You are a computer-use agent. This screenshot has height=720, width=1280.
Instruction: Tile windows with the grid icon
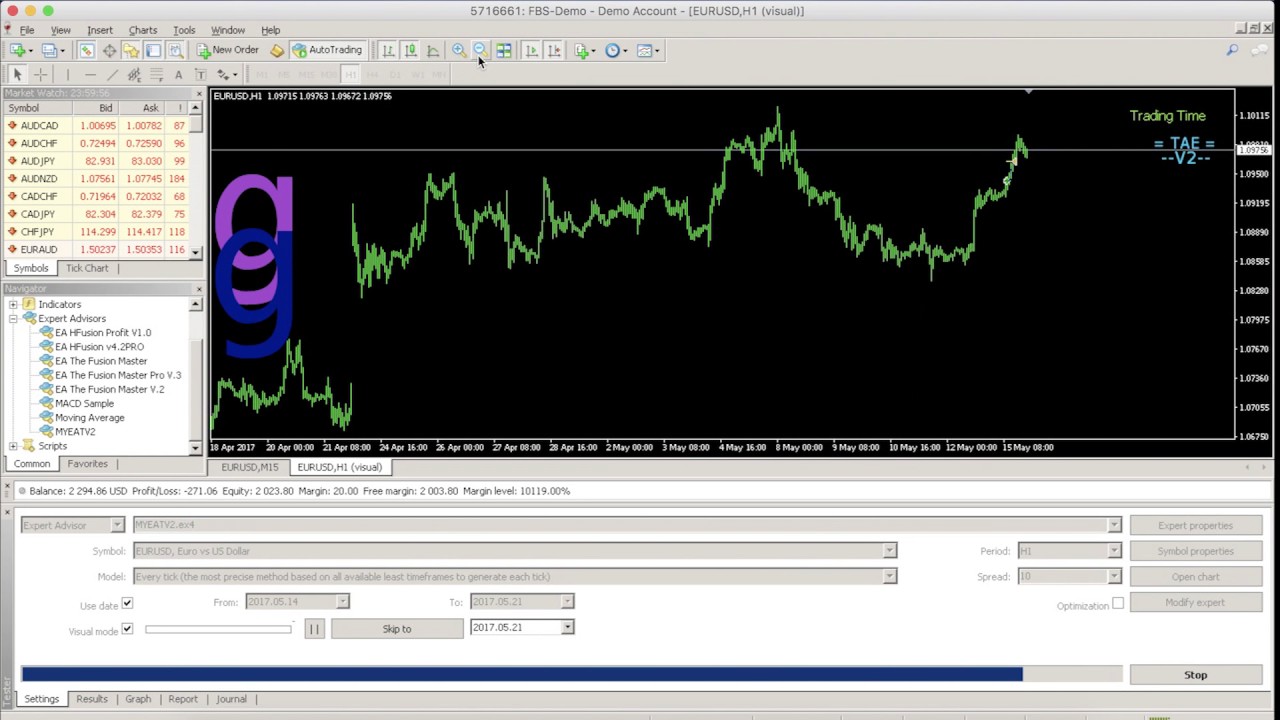504,50
